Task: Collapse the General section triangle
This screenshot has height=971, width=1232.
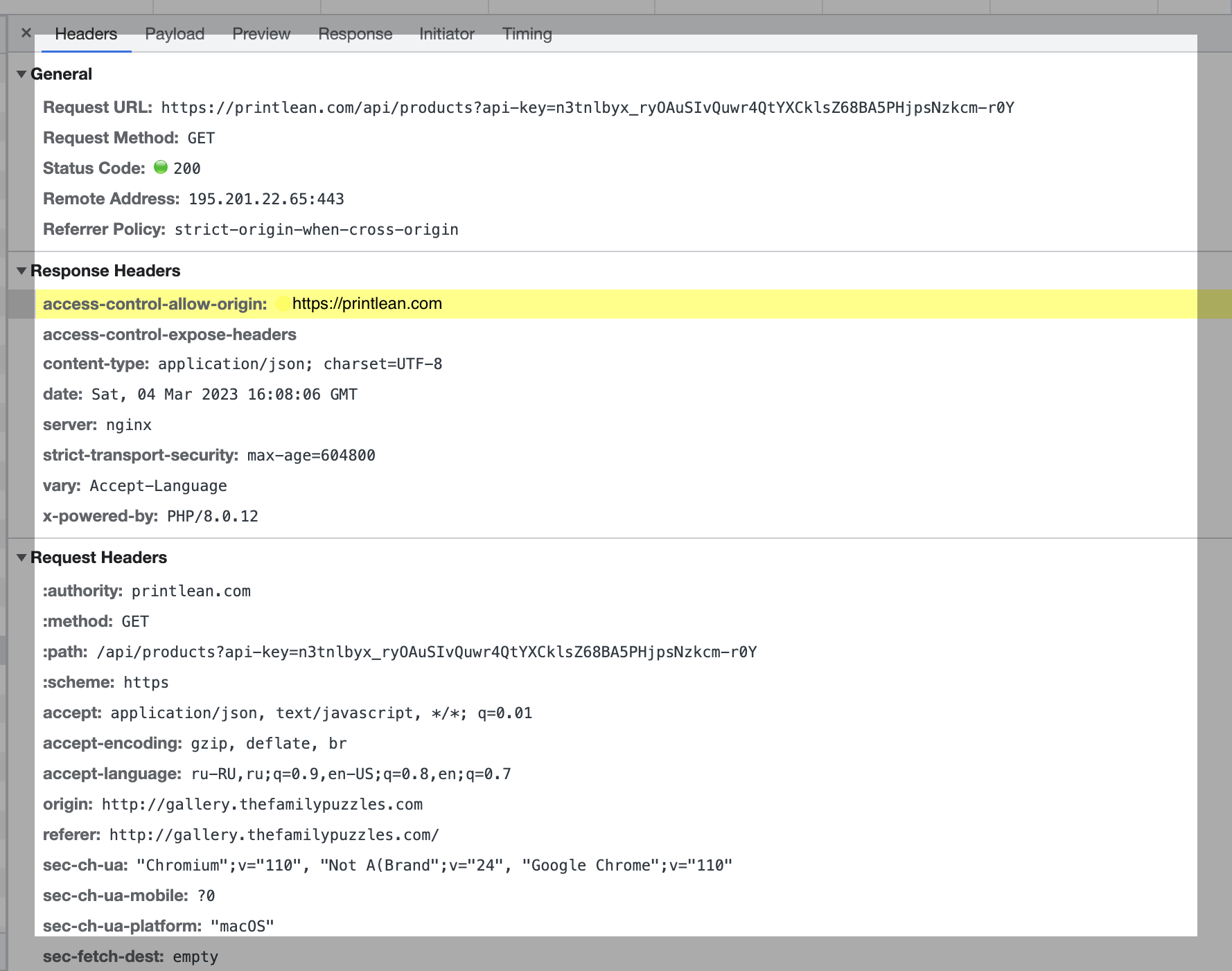Action: (x=21, y=74)
